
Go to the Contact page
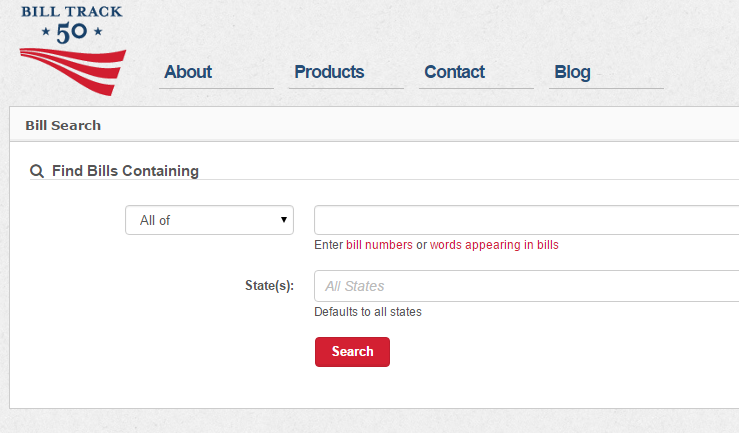pos(454,72)
